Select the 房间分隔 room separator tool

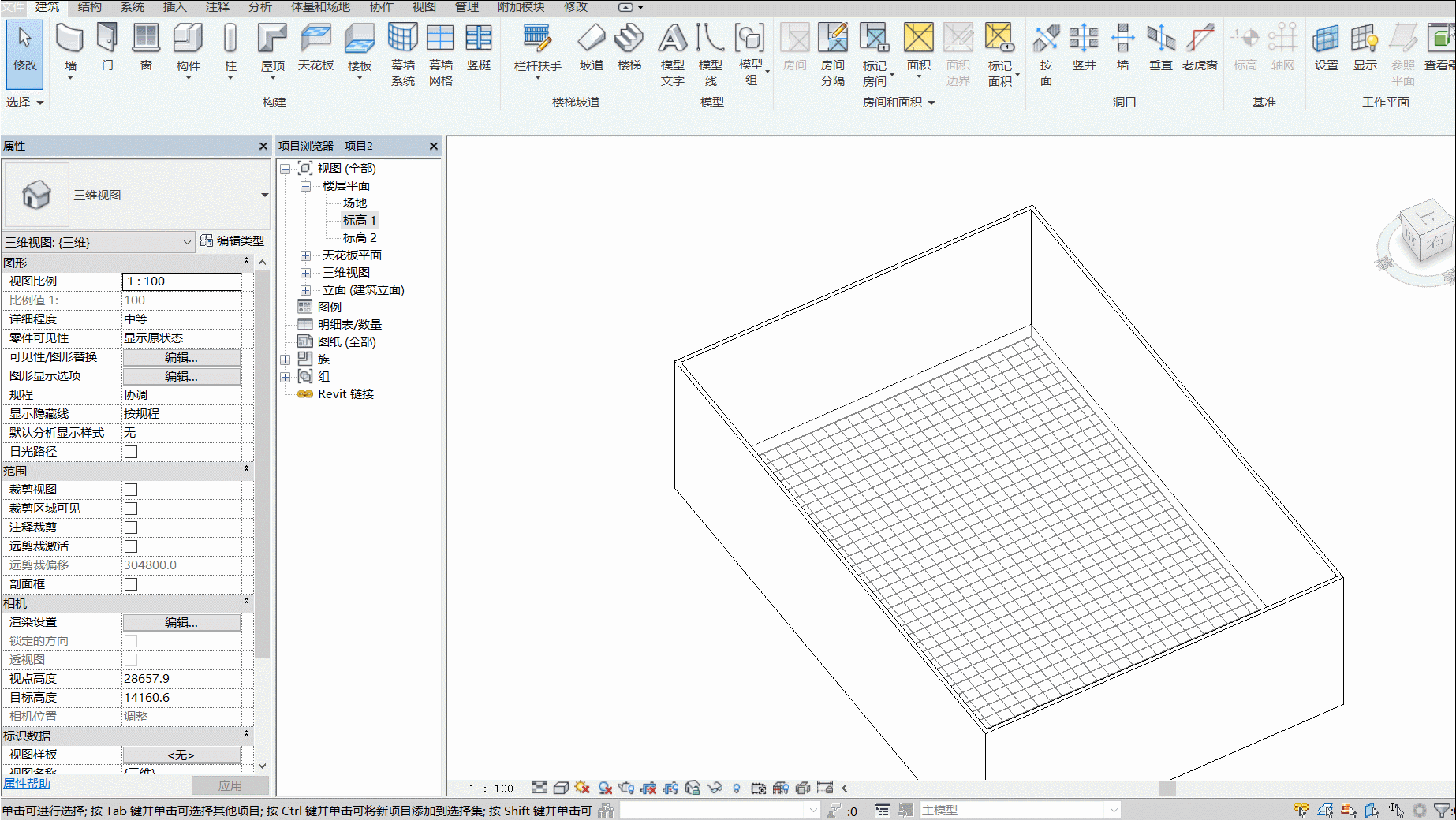pos(833,54)
